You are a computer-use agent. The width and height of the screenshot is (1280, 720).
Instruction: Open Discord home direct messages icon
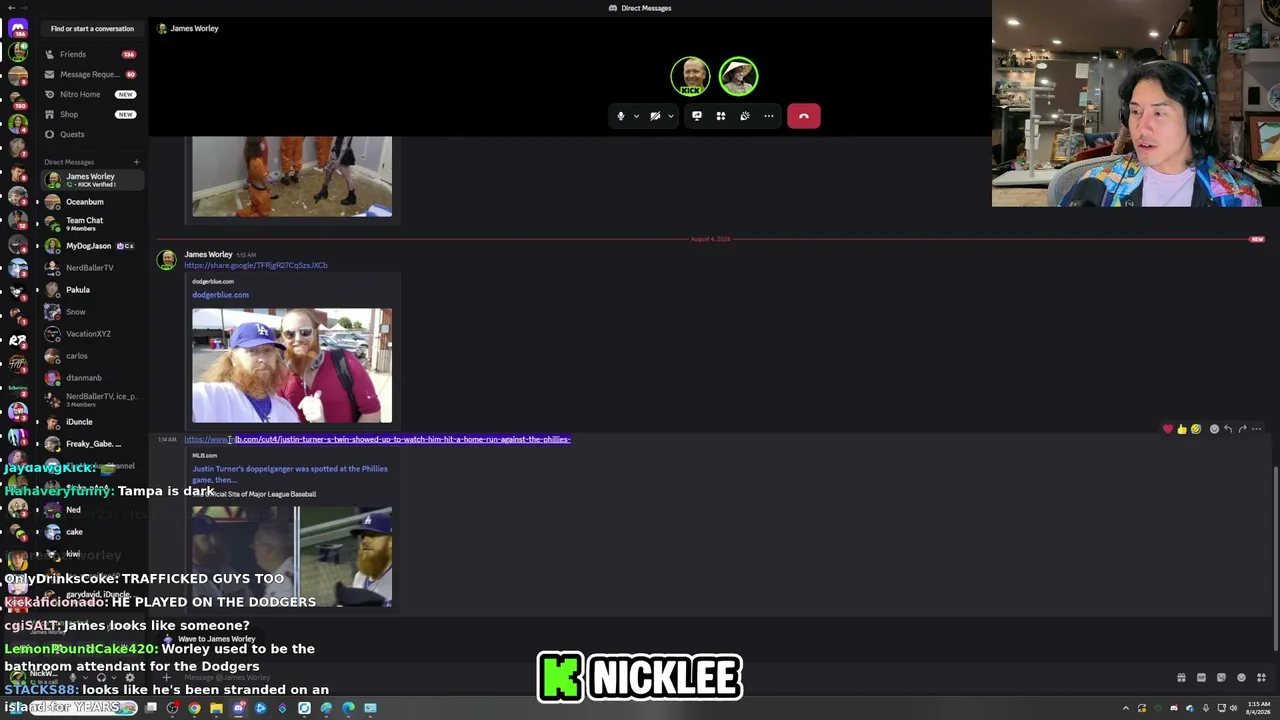(x=18, y=28)
